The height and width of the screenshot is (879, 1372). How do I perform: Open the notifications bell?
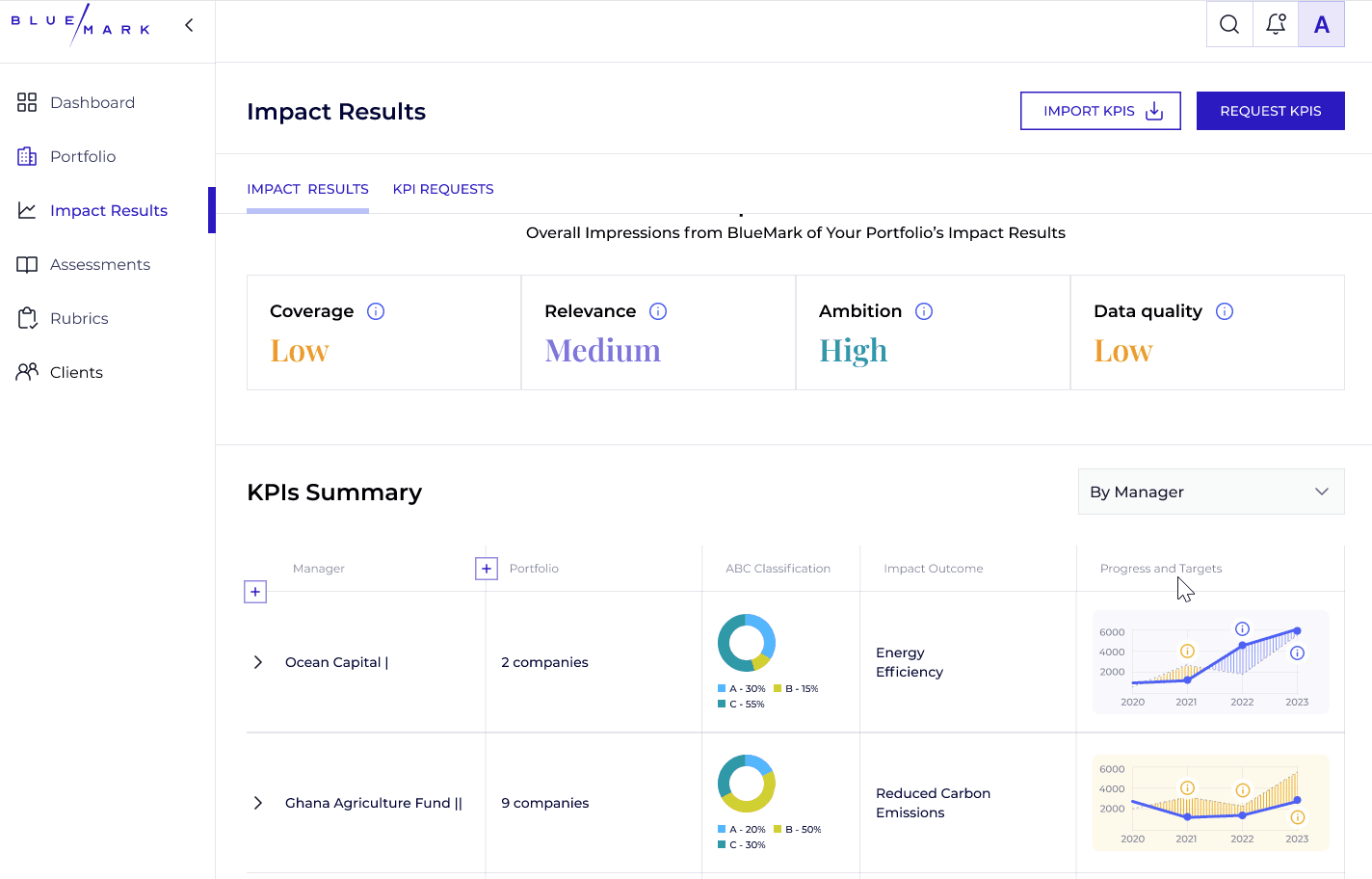pos(1276,24)
